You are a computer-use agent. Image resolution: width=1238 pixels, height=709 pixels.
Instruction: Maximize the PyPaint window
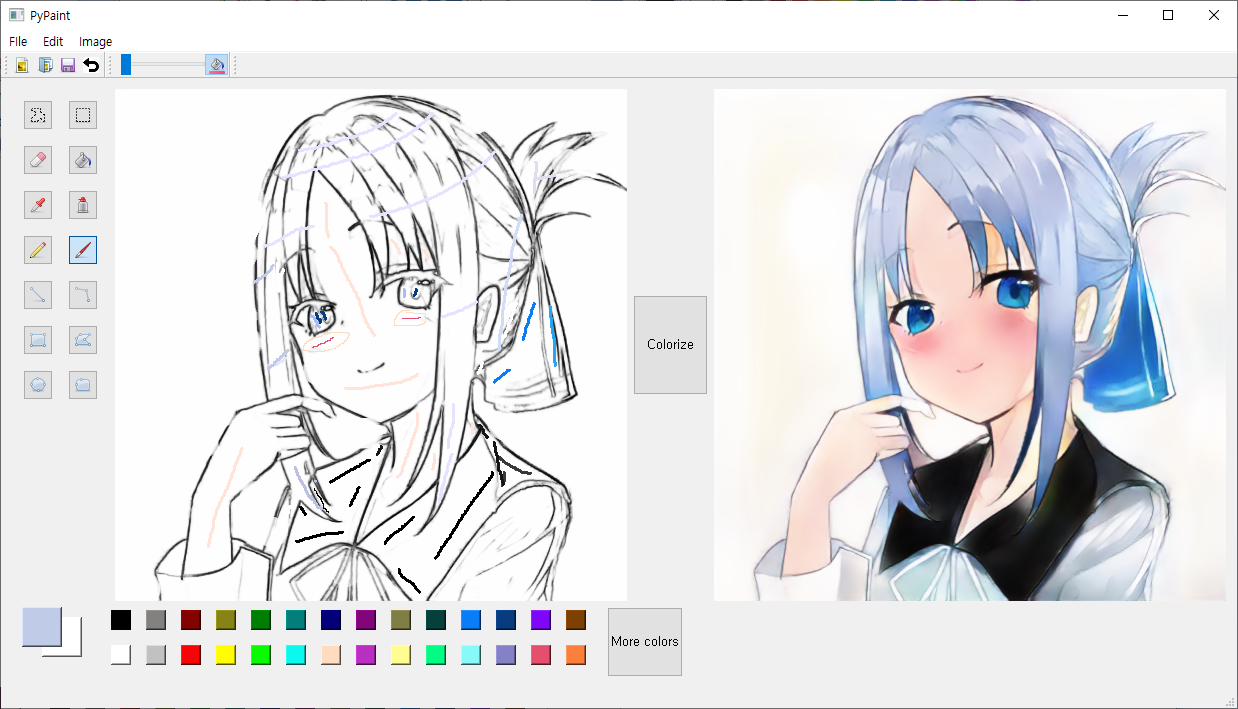pyautogui.click(x=1168, y=15)
